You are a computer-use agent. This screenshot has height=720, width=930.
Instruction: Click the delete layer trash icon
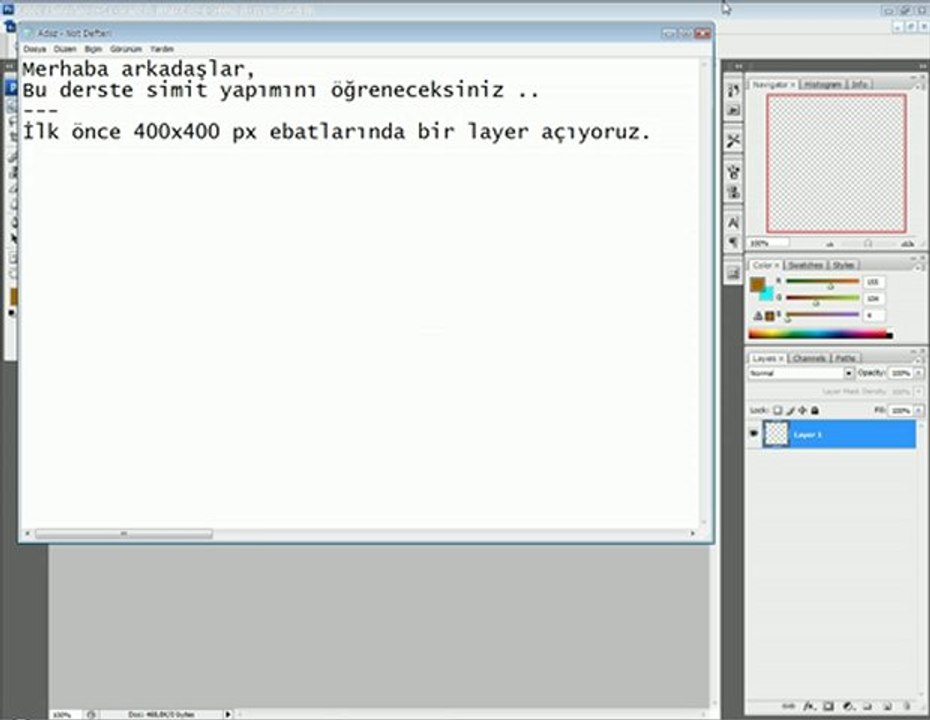pos(907,706)
